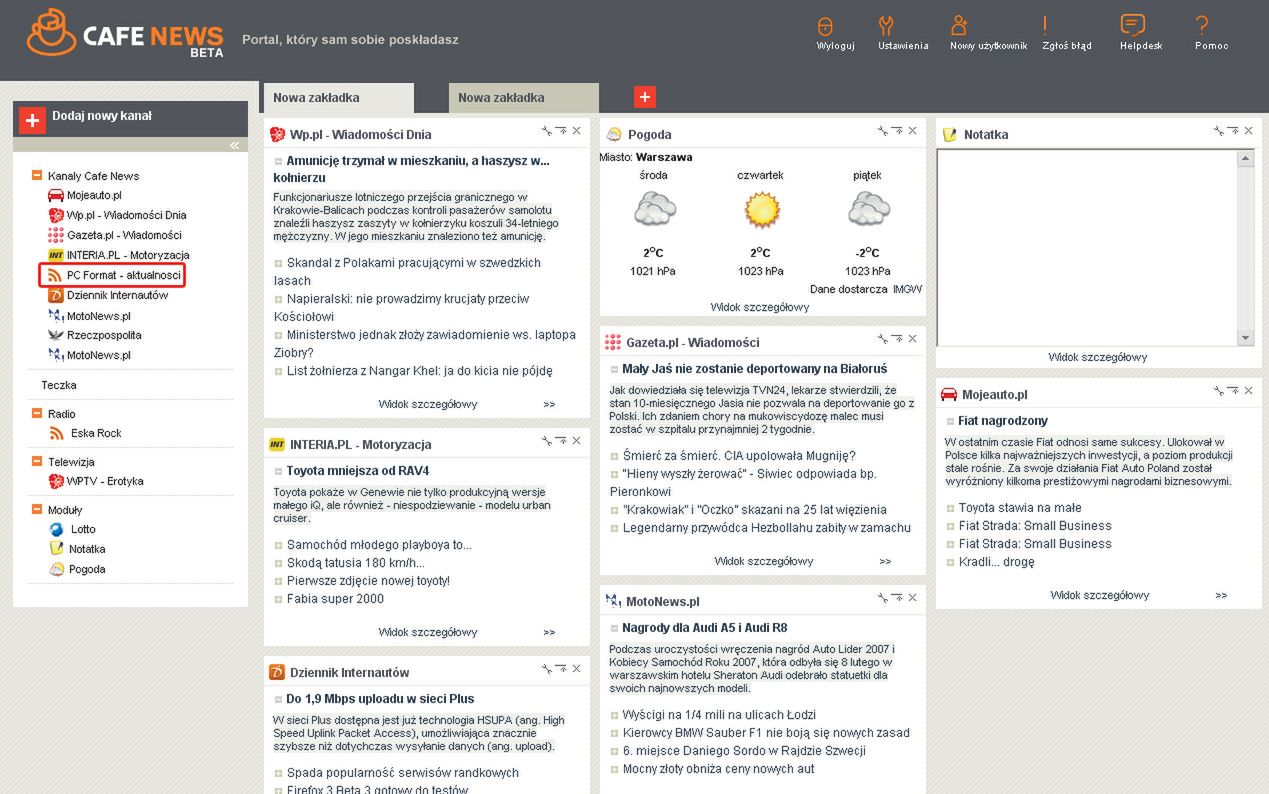The width and height of the screenshot is (1269, 794).
Task: Close the Wp.pl - Wiadomości Dnia widget
Action: [576, 131]
